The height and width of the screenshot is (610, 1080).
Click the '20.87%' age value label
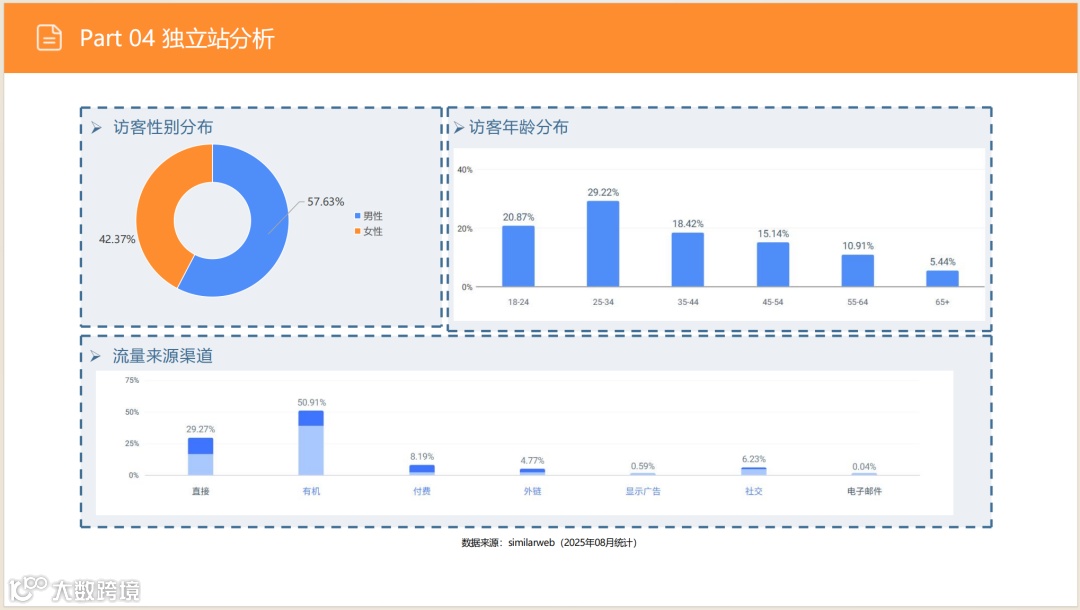[518, 218]
